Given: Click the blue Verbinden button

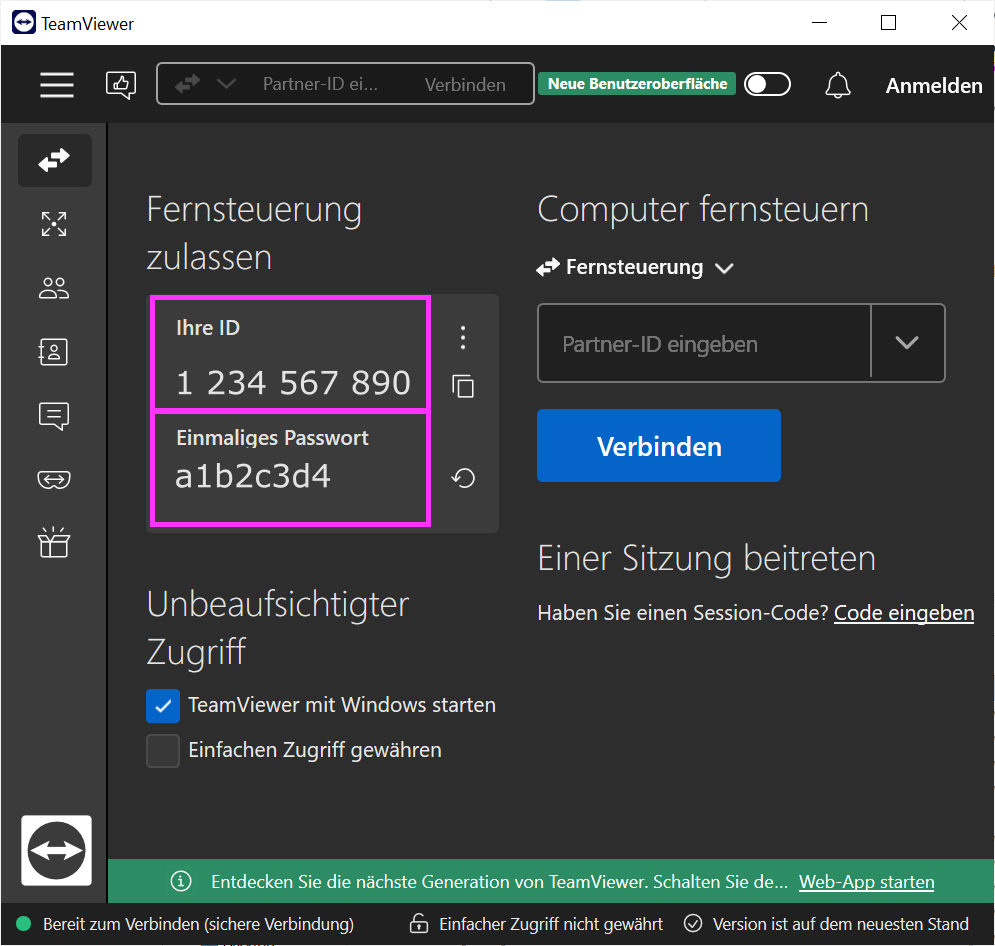Looking at the screenshot, I should [x=659, y=445].
